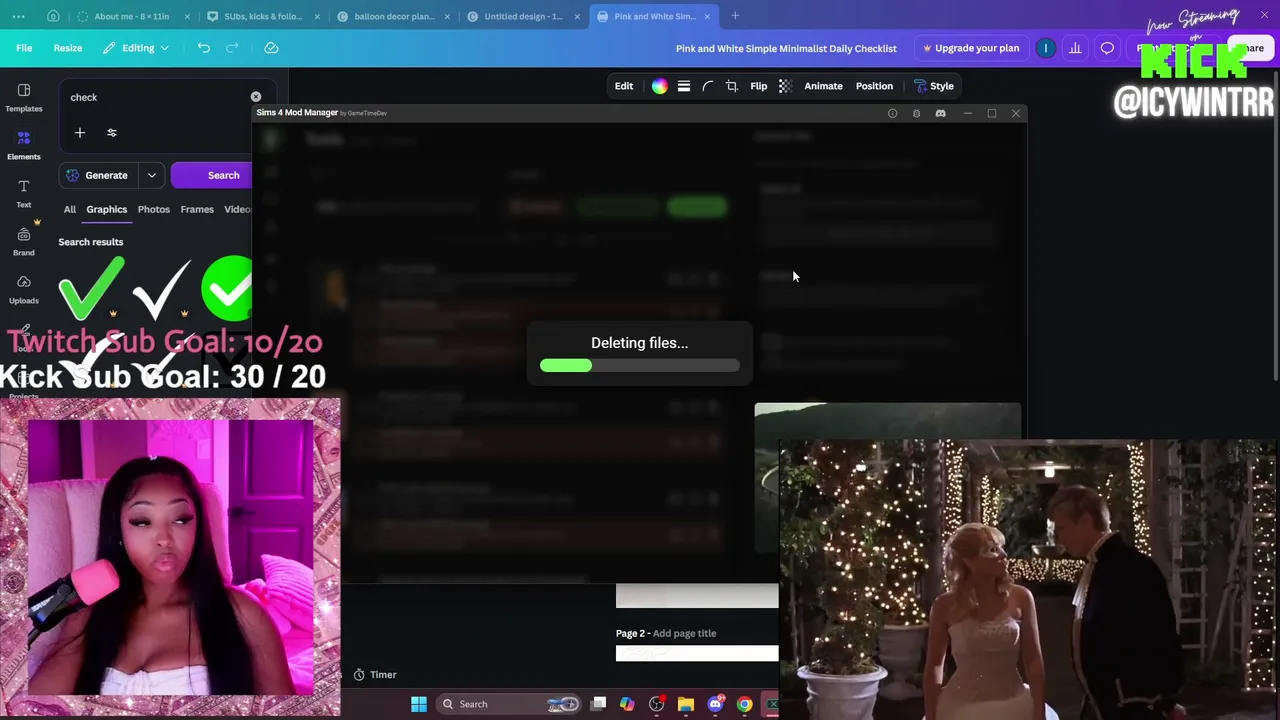Open File Explorer from the taskbar

(x=686, y=704)
